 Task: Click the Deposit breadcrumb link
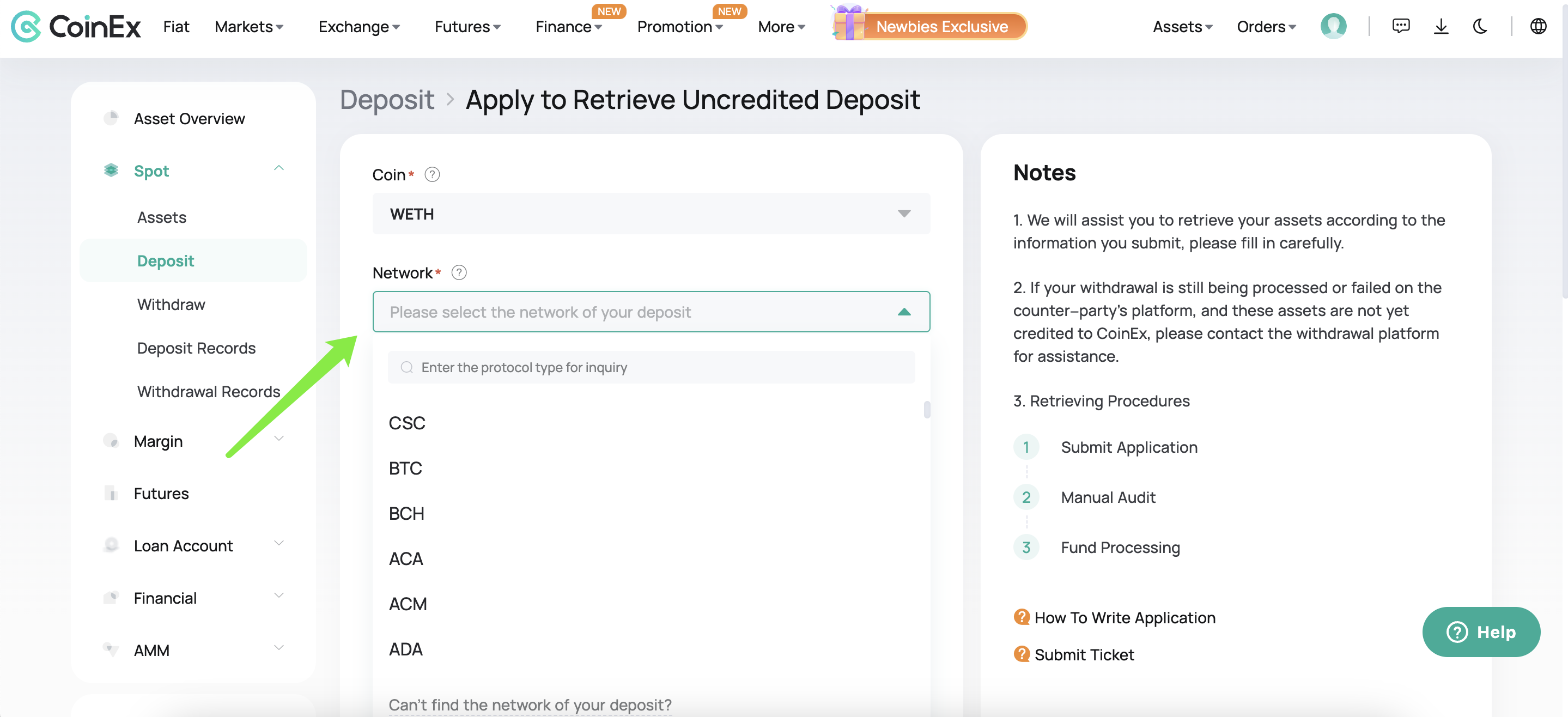tap(387, 99)
